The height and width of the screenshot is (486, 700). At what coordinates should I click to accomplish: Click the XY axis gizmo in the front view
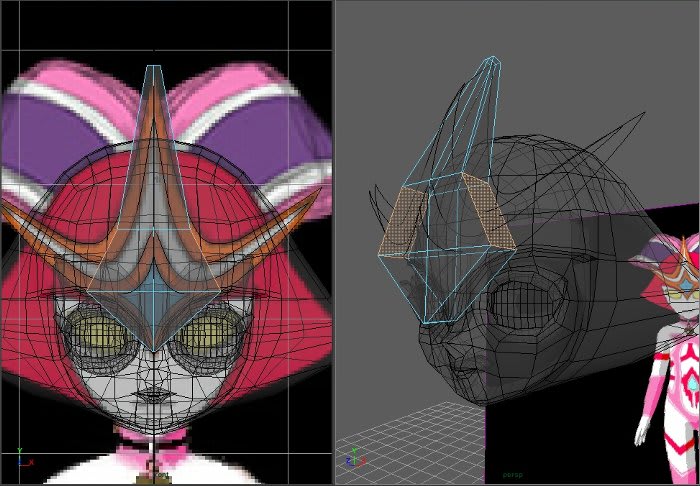[25, 458]
